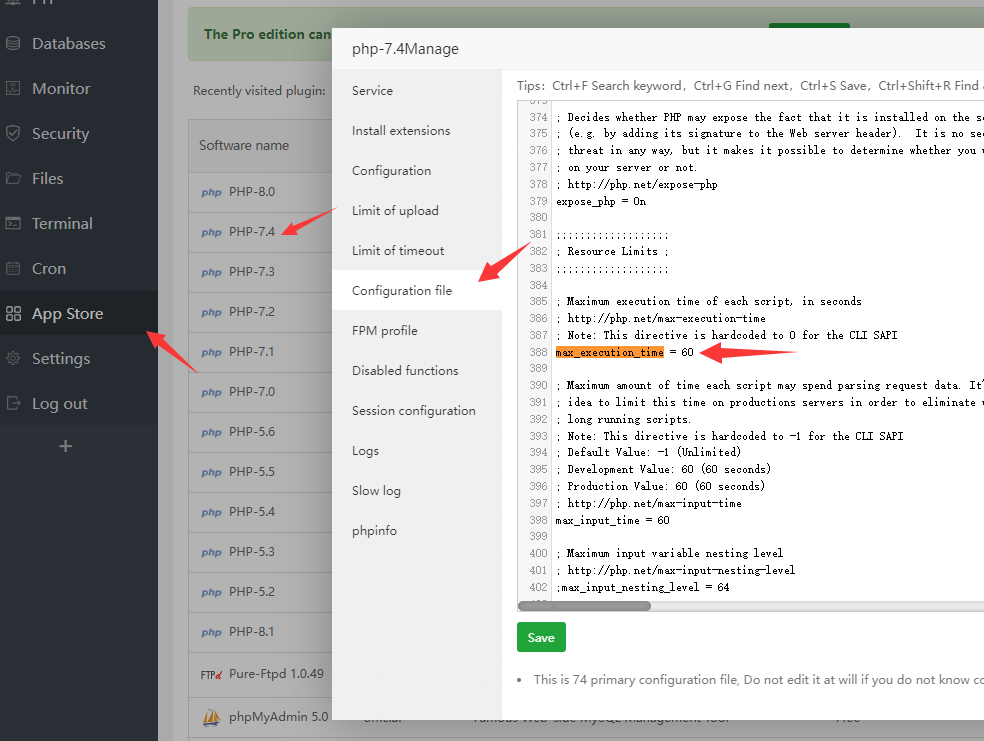Image resolution: width=984 pixels, height=741 pixels.
Task: Click line number 388 in gutter
Action: pos(538,353)
